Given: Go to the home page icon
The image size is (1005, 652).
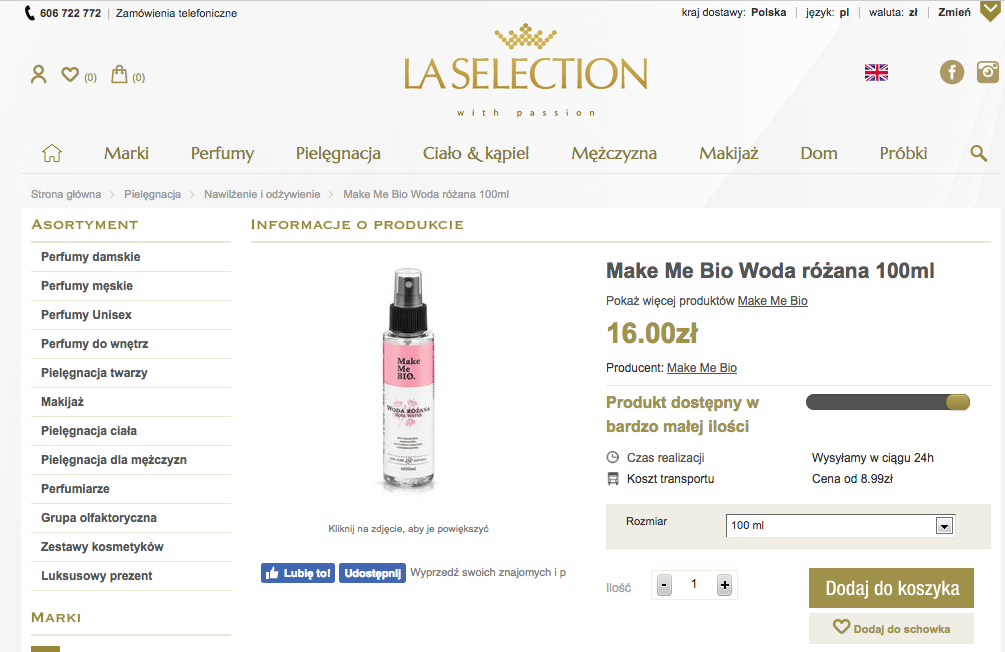Looking at the screenshot, I should tap(52, 153).
